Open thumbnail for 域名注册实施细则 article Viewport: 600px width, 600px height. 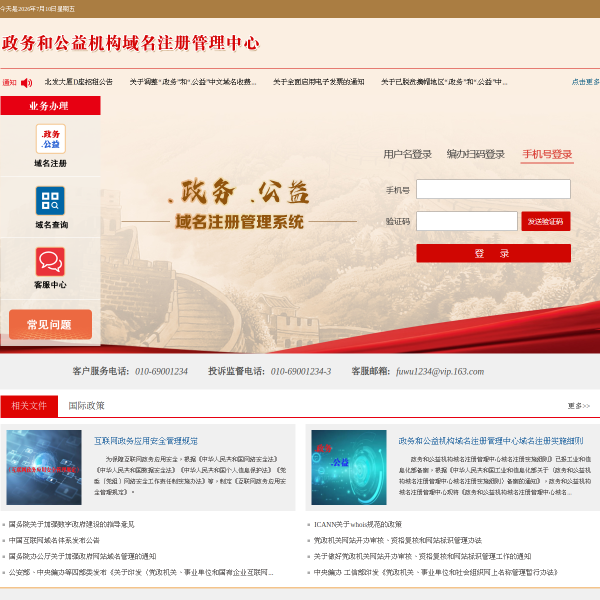(349, 467)
